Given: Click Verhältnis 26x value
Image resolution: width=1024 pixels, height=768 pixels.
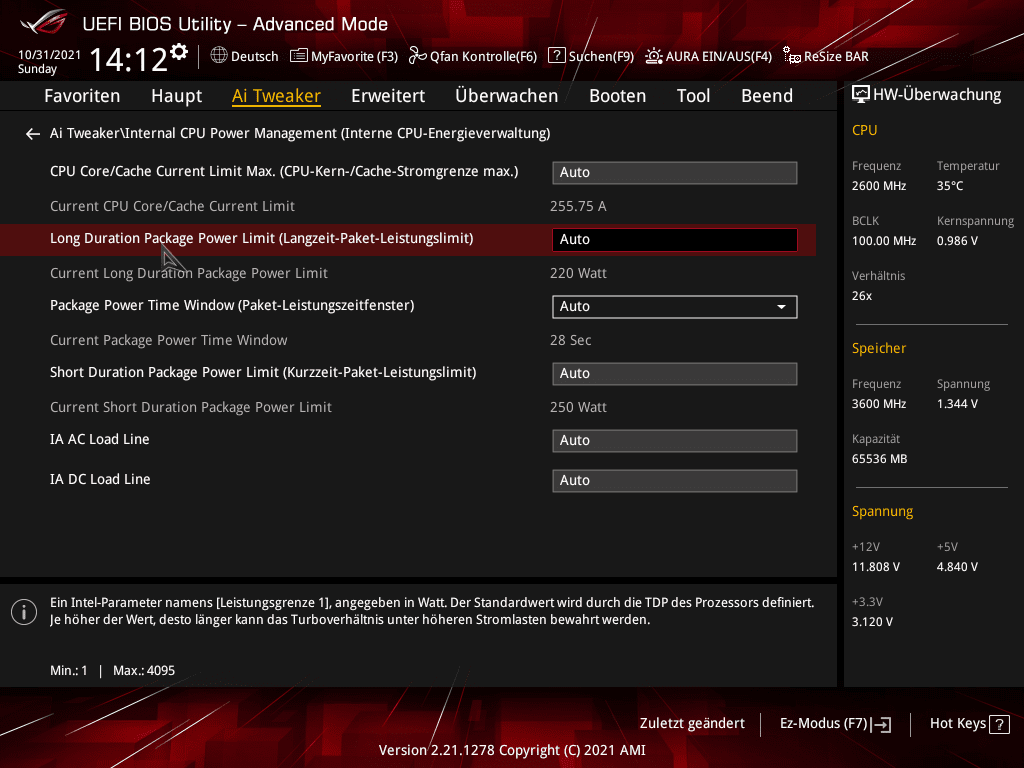Looking at the screenshot, I should pos(861,296).
